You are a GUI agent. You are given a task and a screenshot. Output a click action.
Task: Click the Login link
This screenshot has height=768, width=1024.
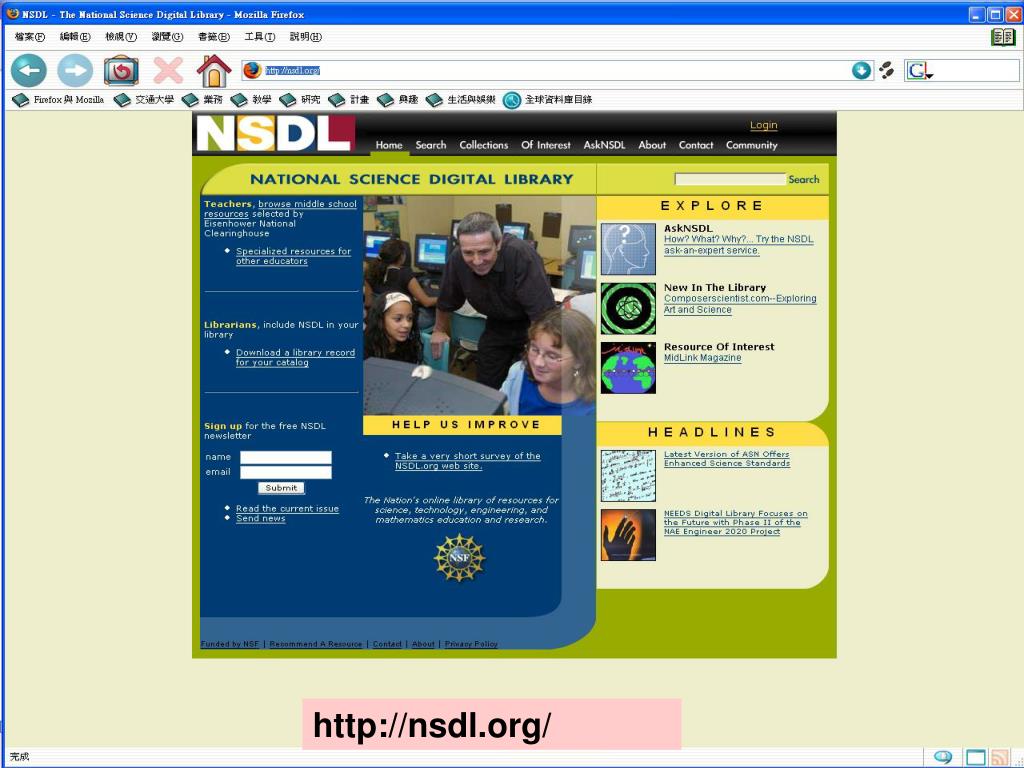tap(763, 125)
